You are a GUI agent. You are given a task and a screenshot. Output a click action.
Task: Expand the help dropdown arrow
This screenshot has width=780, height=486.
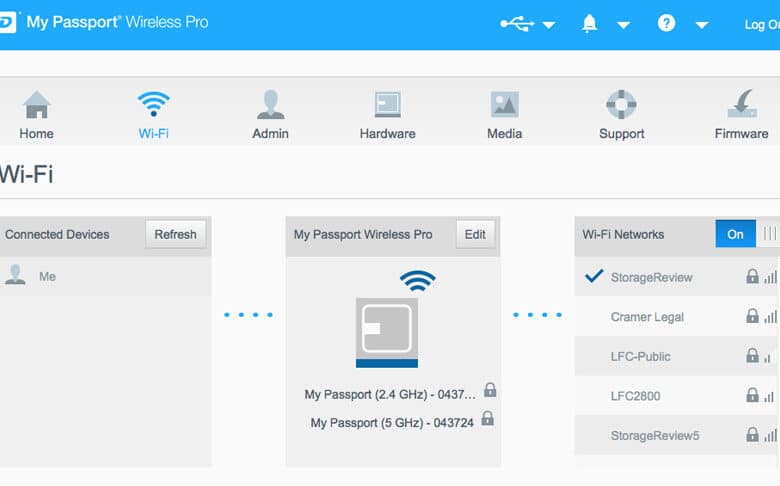tap(702, 25)
